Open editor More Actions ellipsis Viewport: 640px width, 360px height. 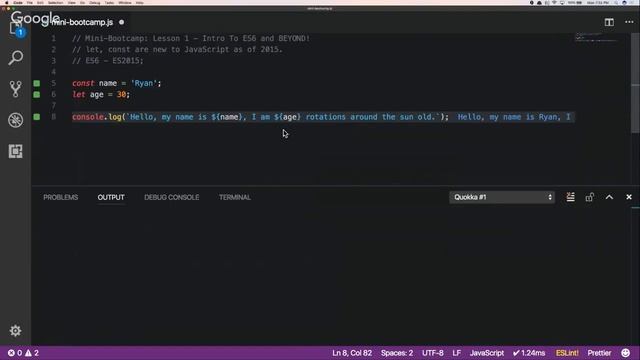pyautogui.click(x=629, y=22)
